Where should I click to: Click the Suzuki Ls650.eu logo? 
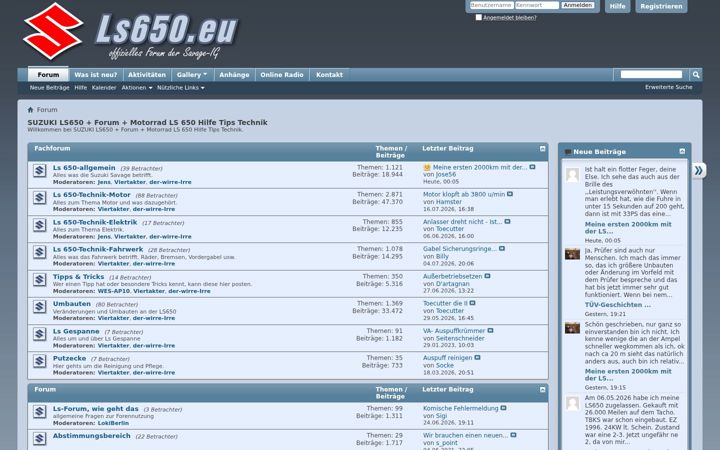point(131,32)
